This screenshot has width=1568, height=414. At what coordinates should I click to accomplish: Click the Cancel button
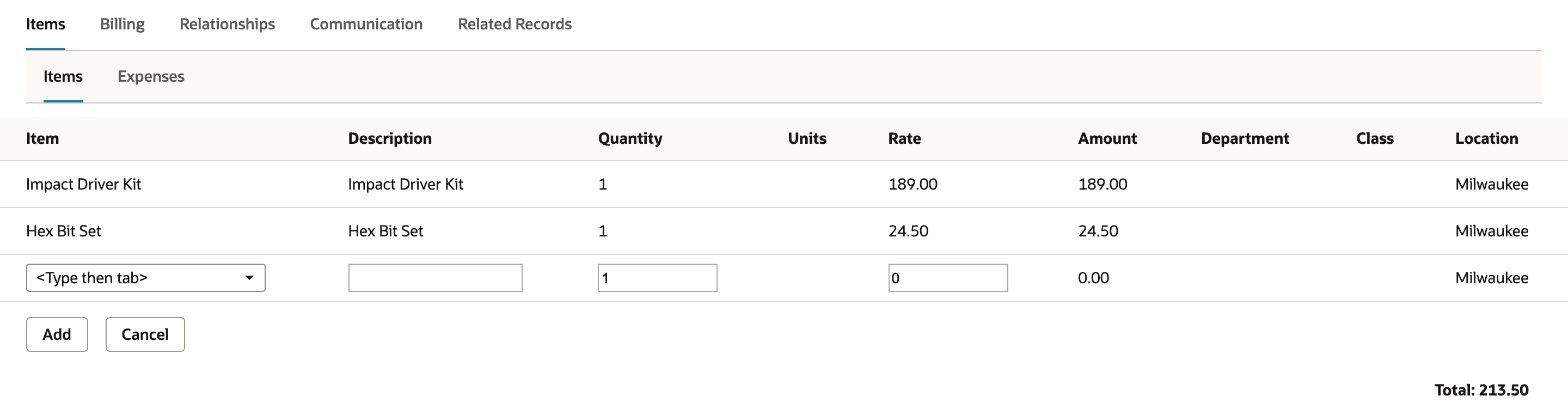(x=145, y=334)
